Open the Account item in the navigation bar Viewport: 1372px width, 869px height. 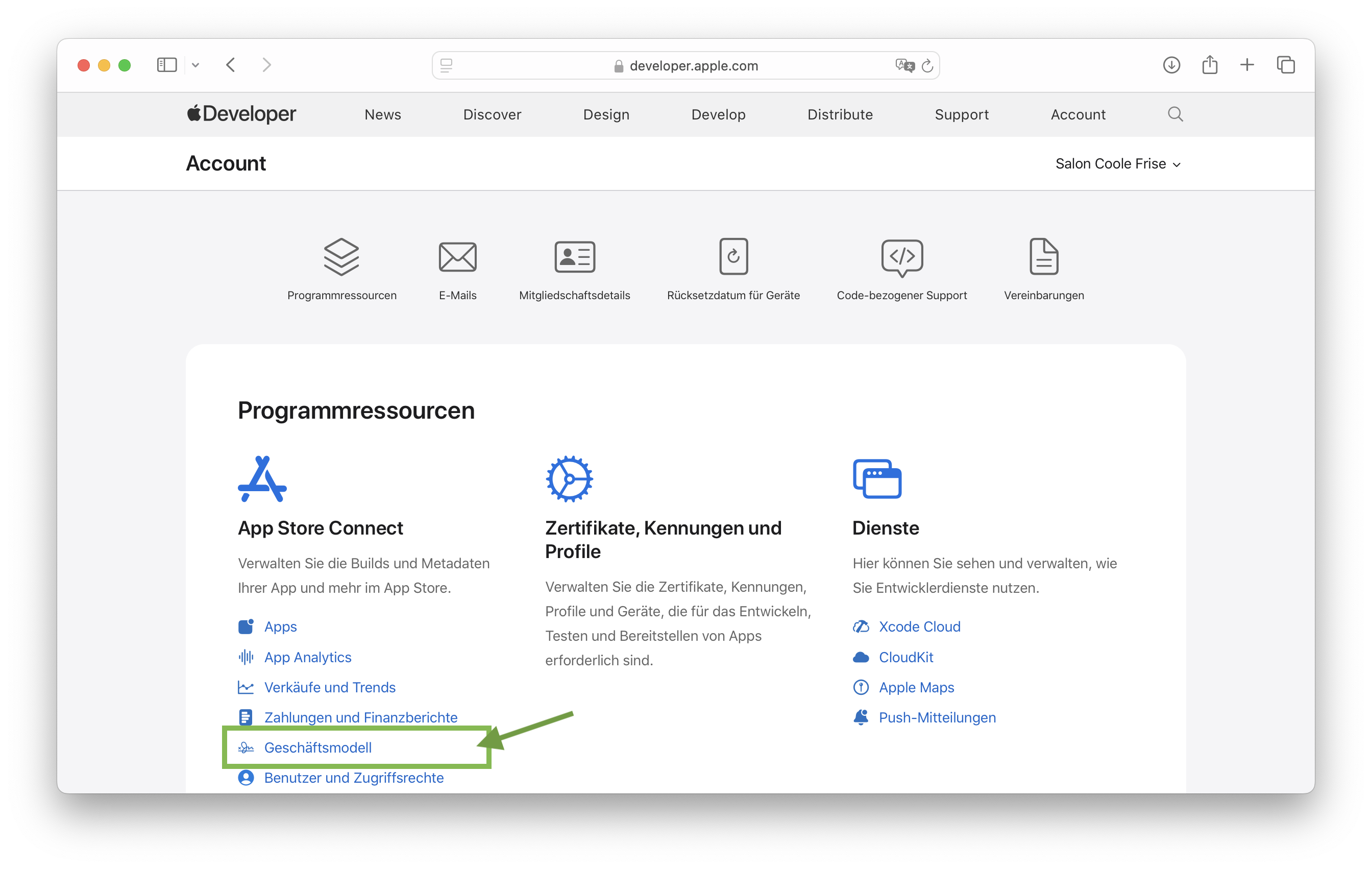click(x=1078, y=114)
